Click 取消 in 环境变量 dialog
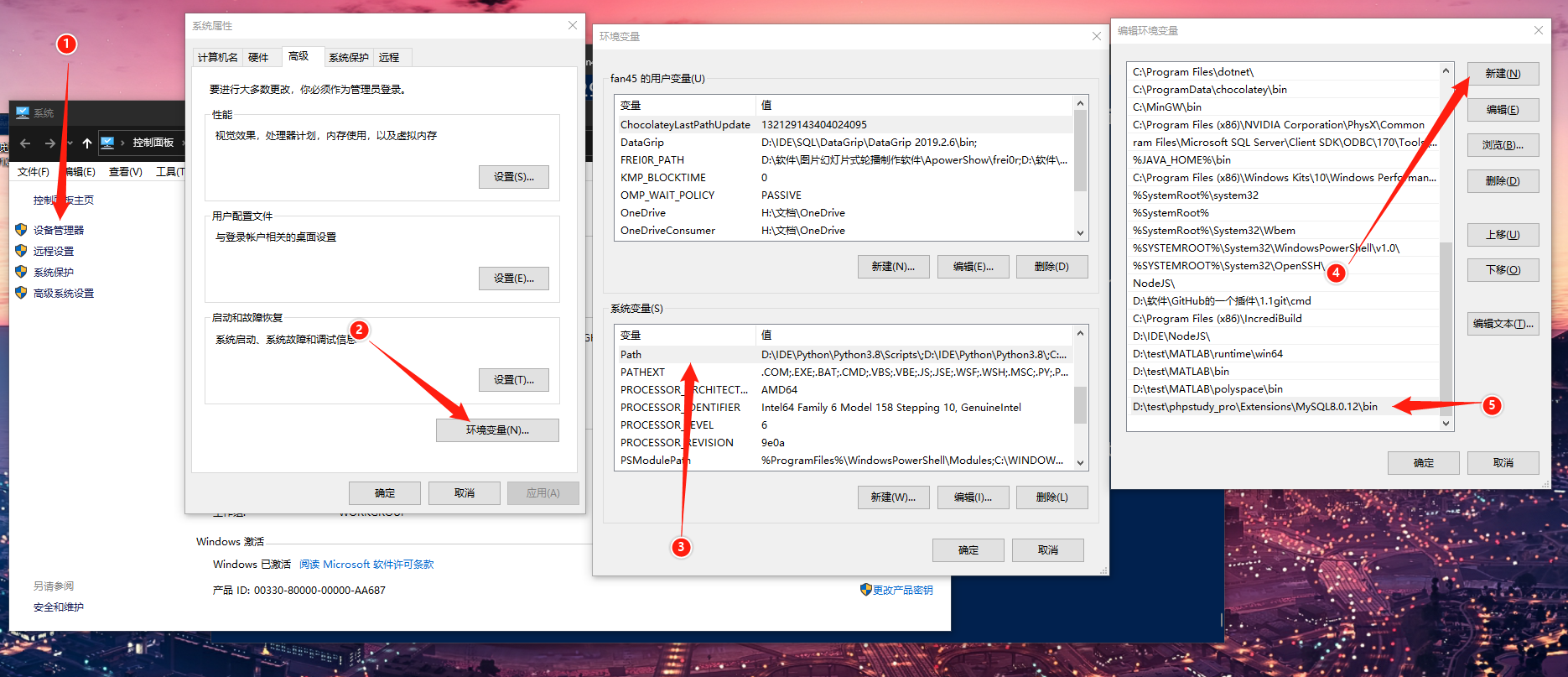Viewport: 1568px width, 677px height. 1048,549
